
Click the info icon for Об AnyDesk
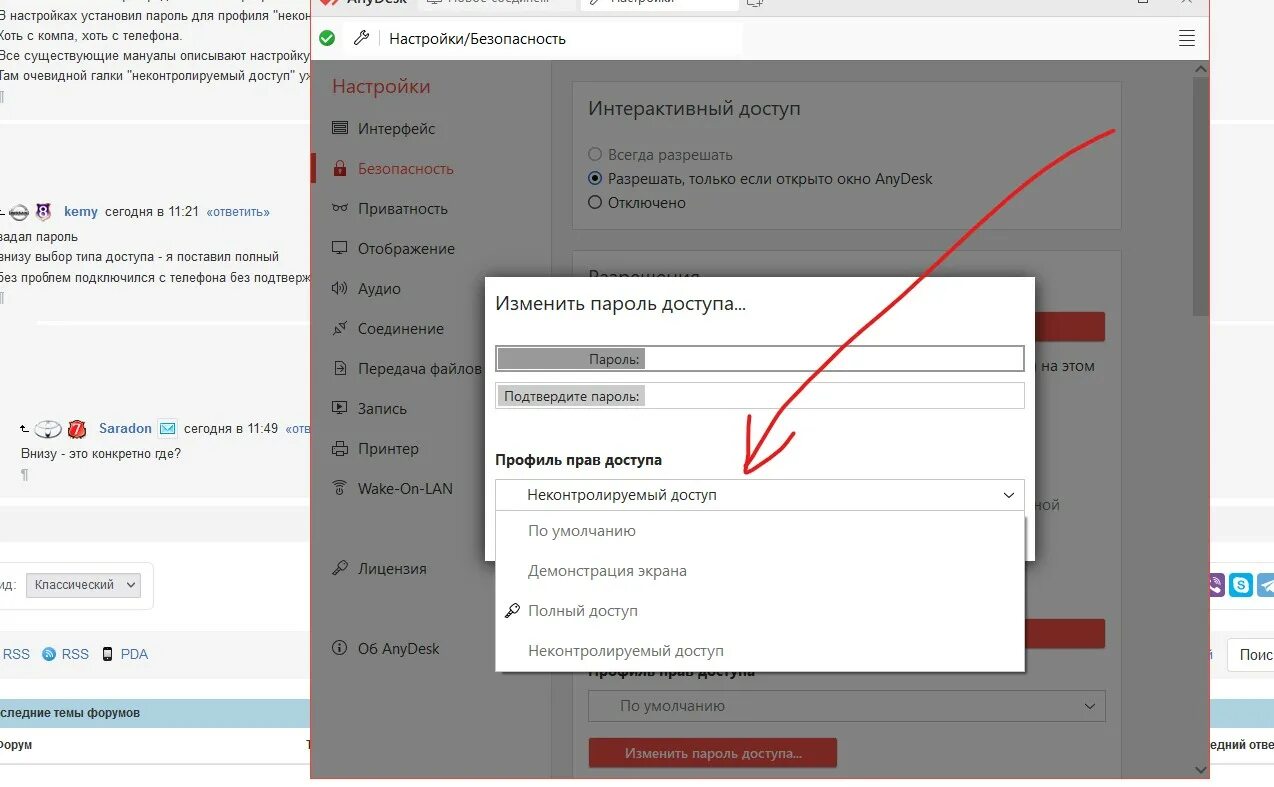click(340, 648)
